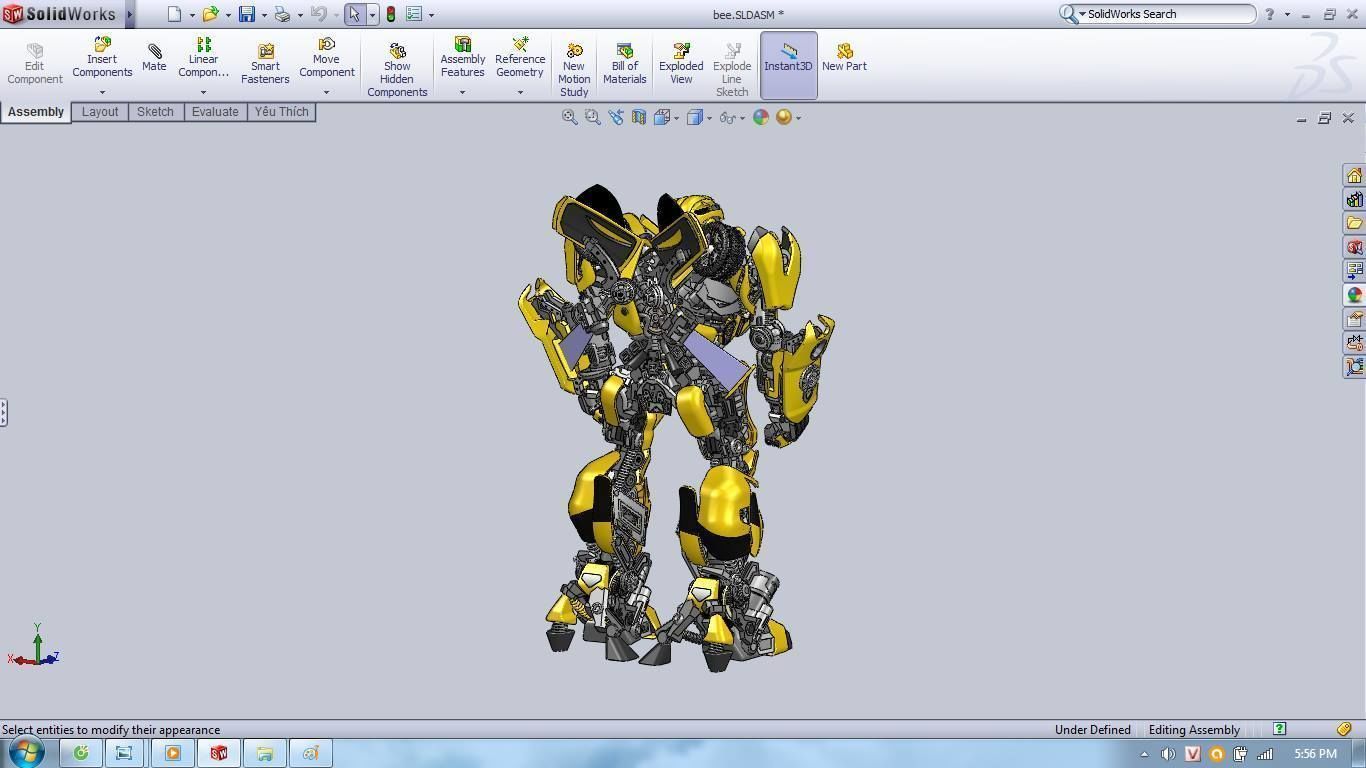Click the New Part tool
Viewport: 1366px width, 768px height.
844,57
